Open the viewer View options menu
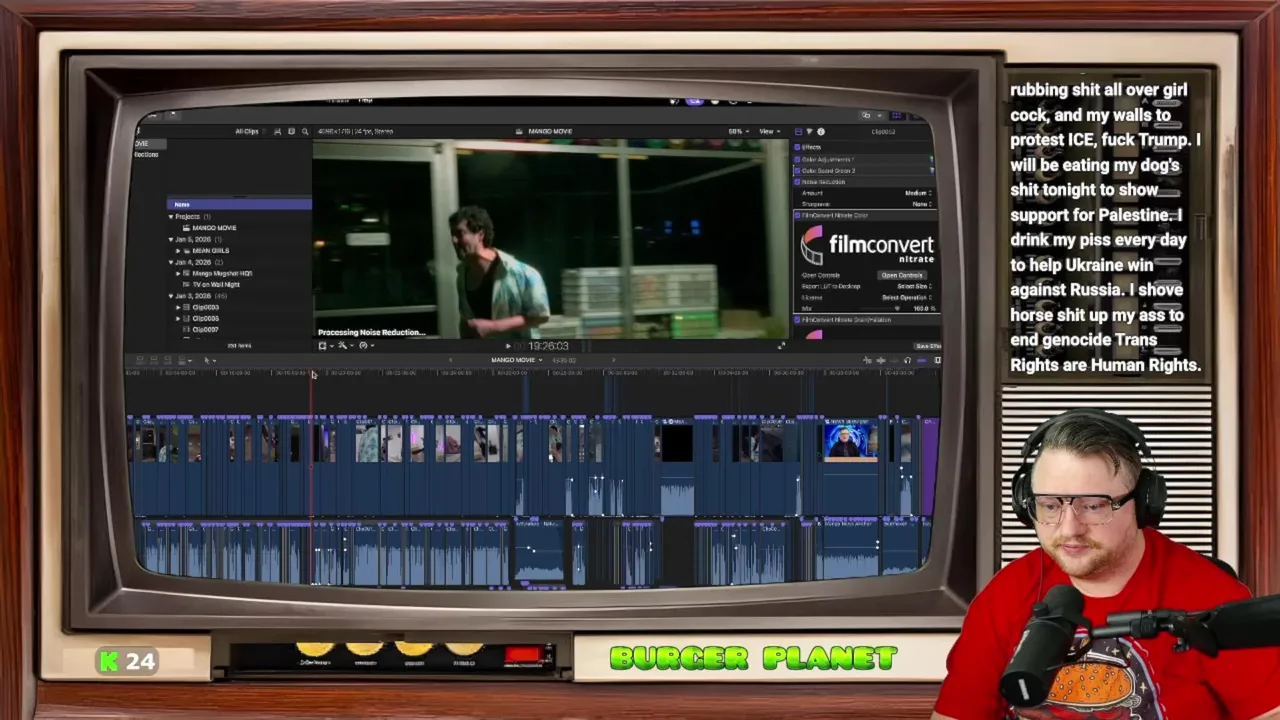Image resolution: width=1280 pixels, height=720 pixels. (769, 131)
